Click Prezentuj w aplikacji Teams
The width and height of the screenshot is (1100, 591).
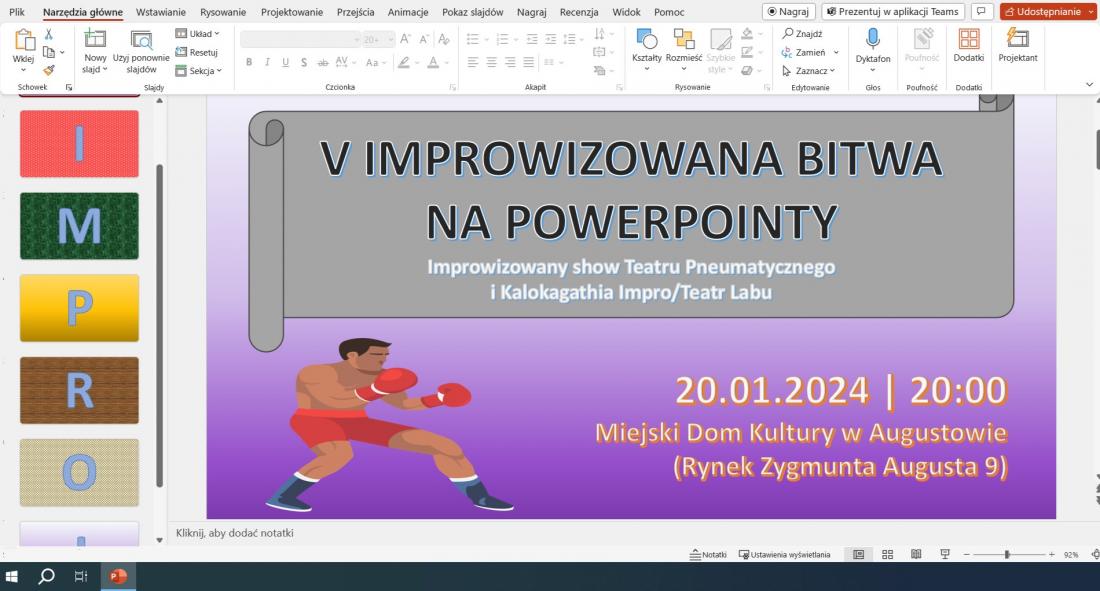[892, 11]
